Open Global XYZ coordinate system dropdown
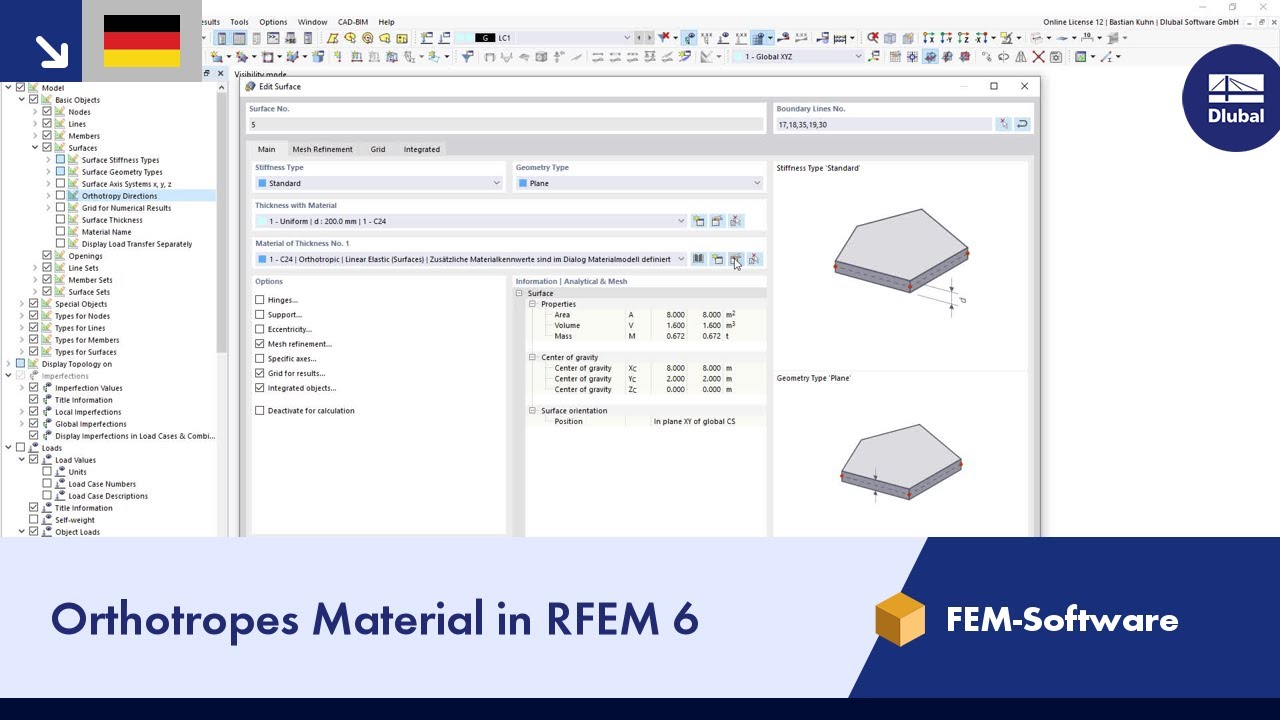The width and height of the screenshot is (1280, 720). click(x=857, y=57)
